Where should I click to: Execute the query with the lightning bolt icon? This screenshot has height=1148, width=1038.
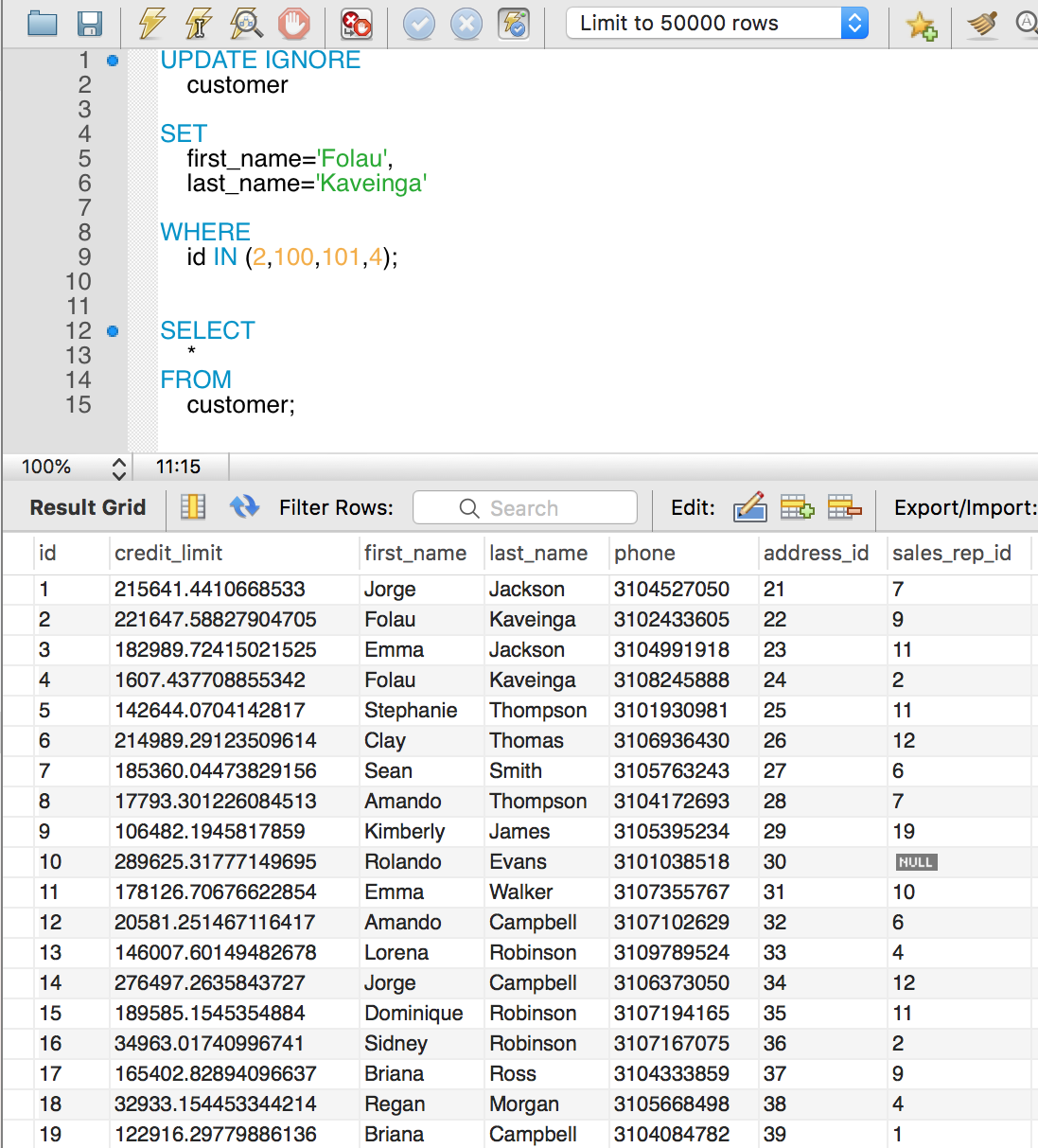tap(152, 24)
